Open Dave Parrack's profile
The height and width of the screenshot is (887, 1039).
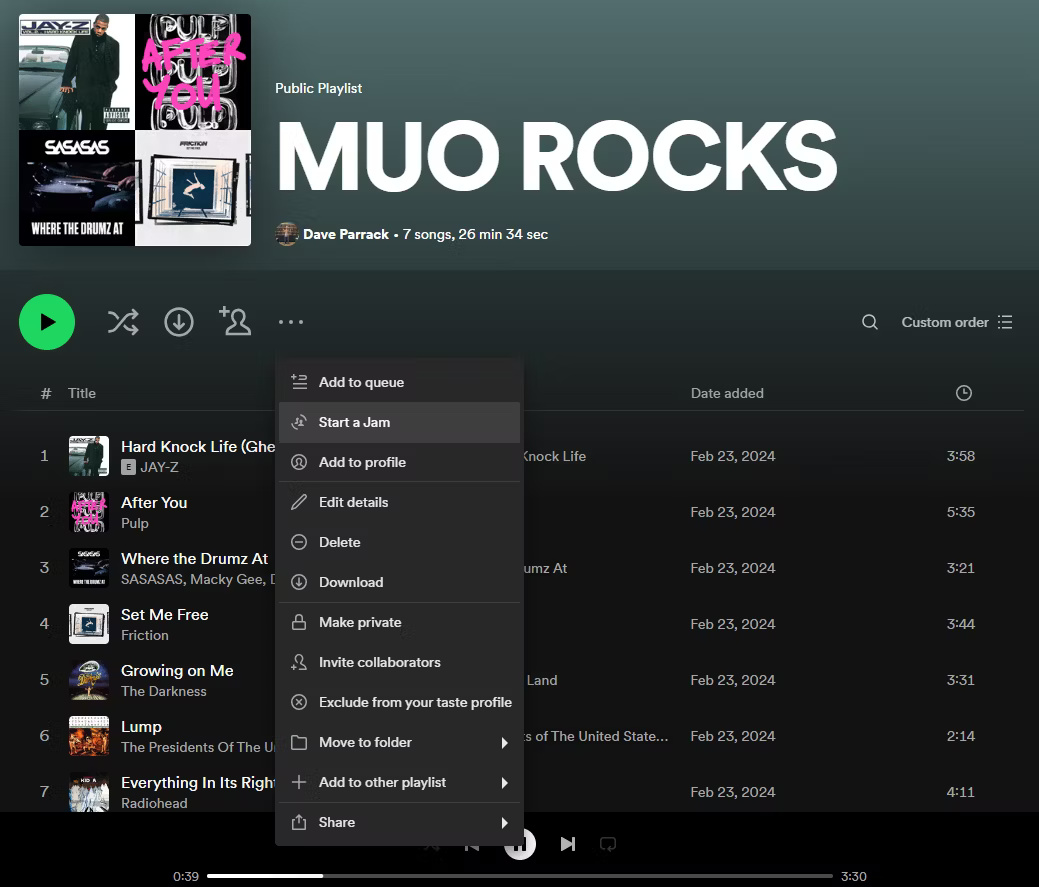[x=346, y=234]
